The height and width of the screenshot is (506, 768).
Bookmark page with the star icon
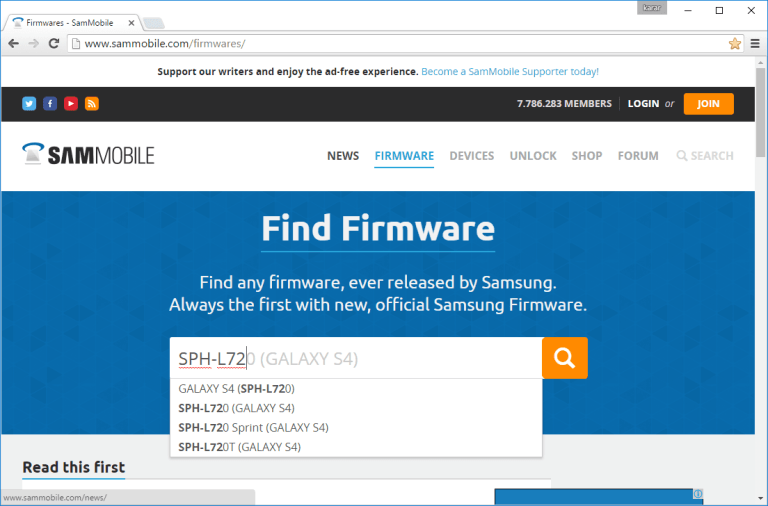(734, 44)
